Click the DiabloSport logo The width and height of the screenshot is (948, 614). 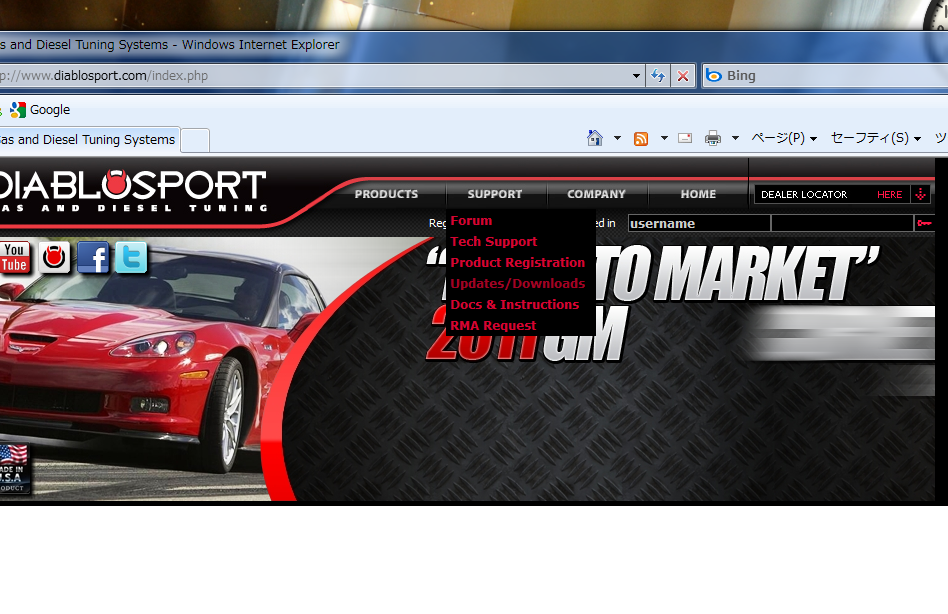[132, 190]
